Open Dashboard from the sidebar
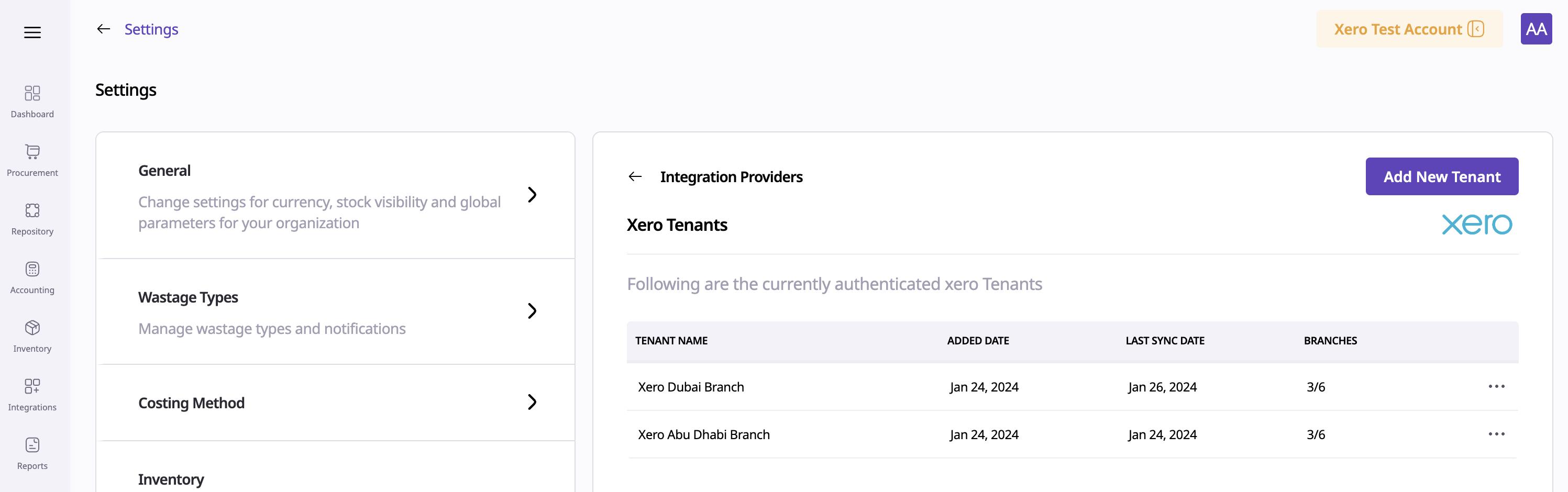The height and width of the screenshot is (492, 1568). click(32, 101)
